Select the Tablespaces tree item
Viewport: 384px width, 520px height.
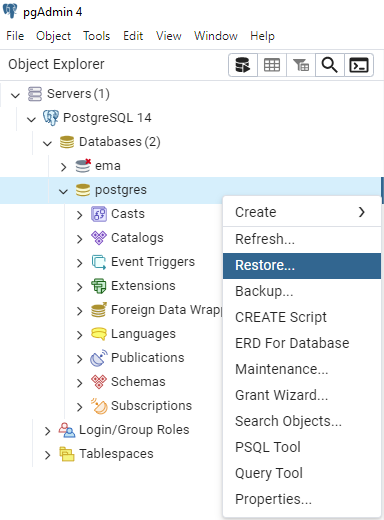(116, 454)
